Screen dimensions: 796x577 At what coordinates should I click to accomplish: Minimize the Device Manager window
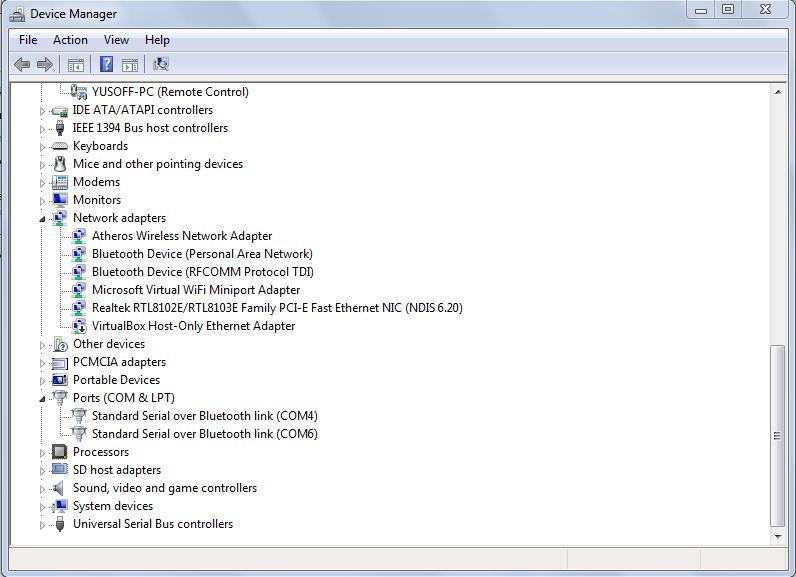[x=701, y=10]
